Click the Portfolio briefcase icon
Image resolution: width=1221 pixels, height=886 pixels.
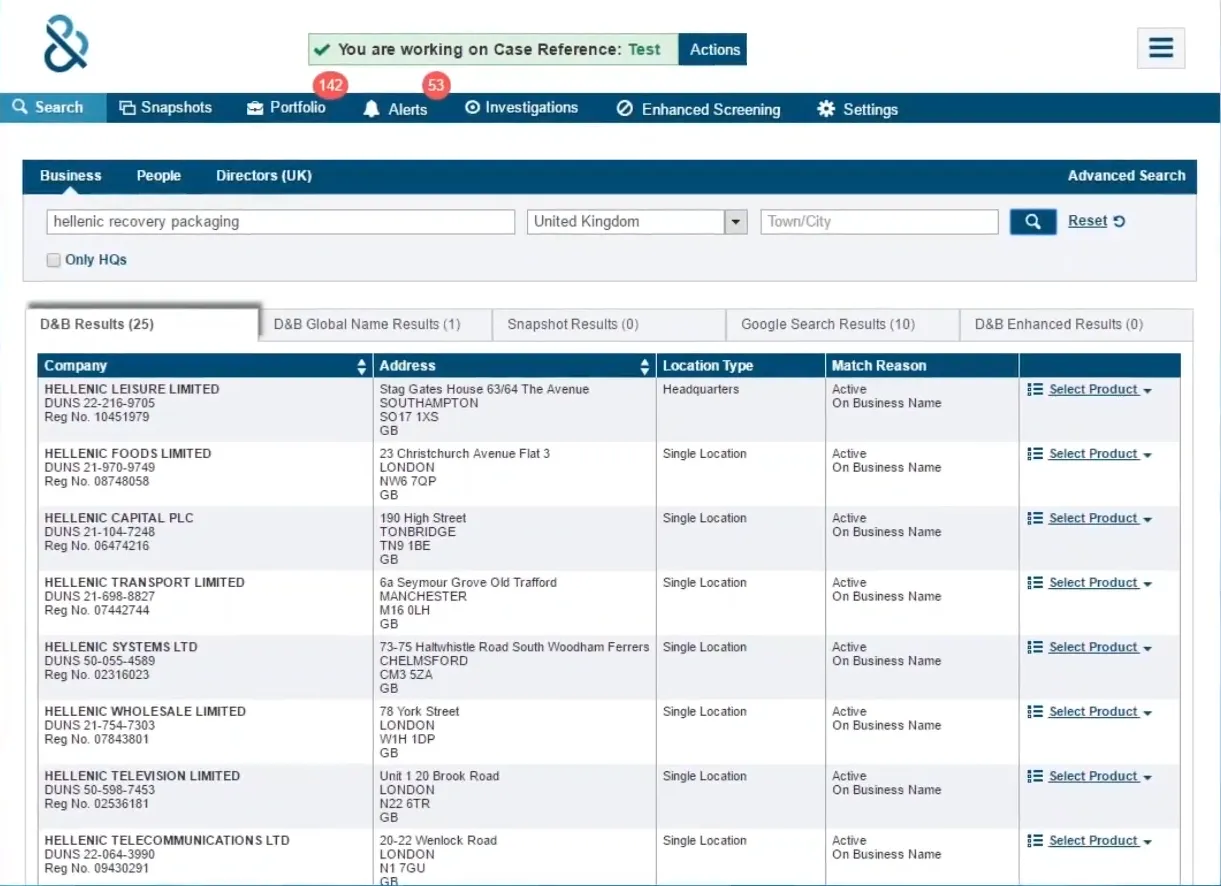pyautogui.click(x=255, y=108)
